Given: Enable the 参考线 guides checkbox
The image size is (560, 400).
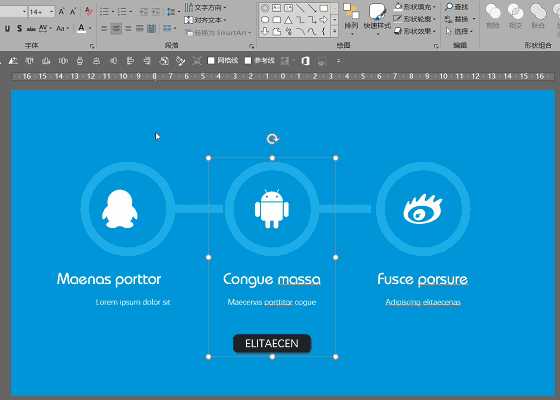Looking at the screenshot, I should click(248, 61).
